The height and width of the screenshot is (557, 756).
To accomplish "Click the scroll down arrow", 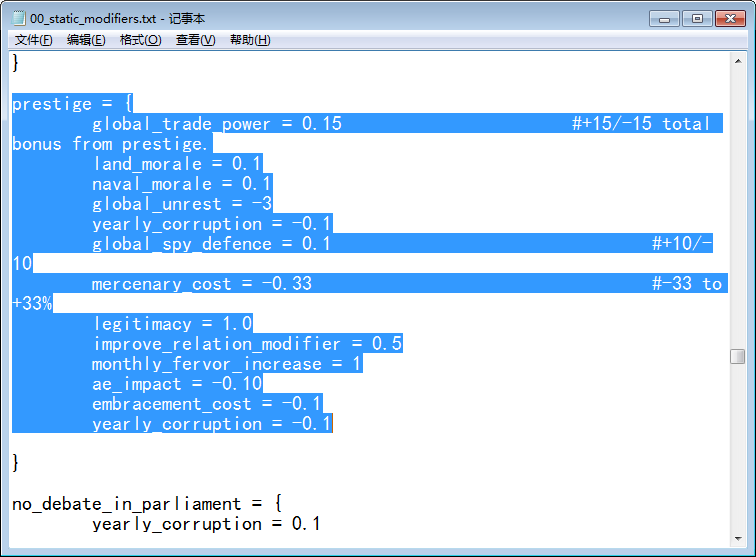I will (x=738, y=538).
